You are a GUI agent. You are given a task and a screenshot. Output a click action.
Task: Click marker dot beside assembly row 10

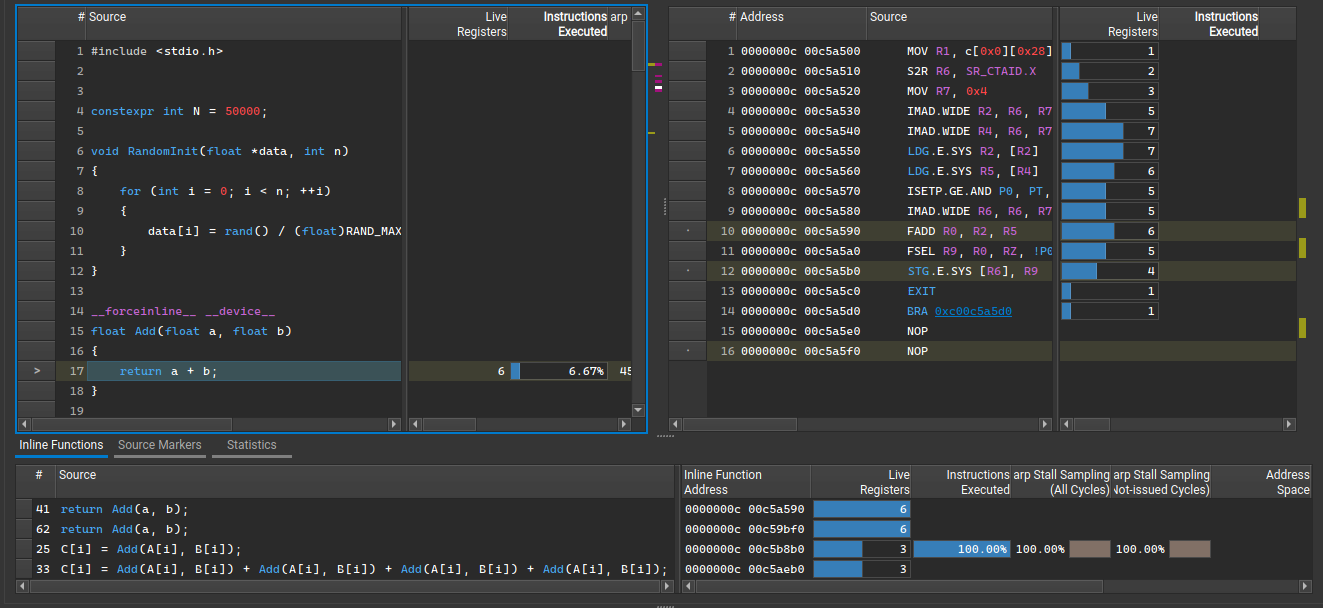coord(686,231)
